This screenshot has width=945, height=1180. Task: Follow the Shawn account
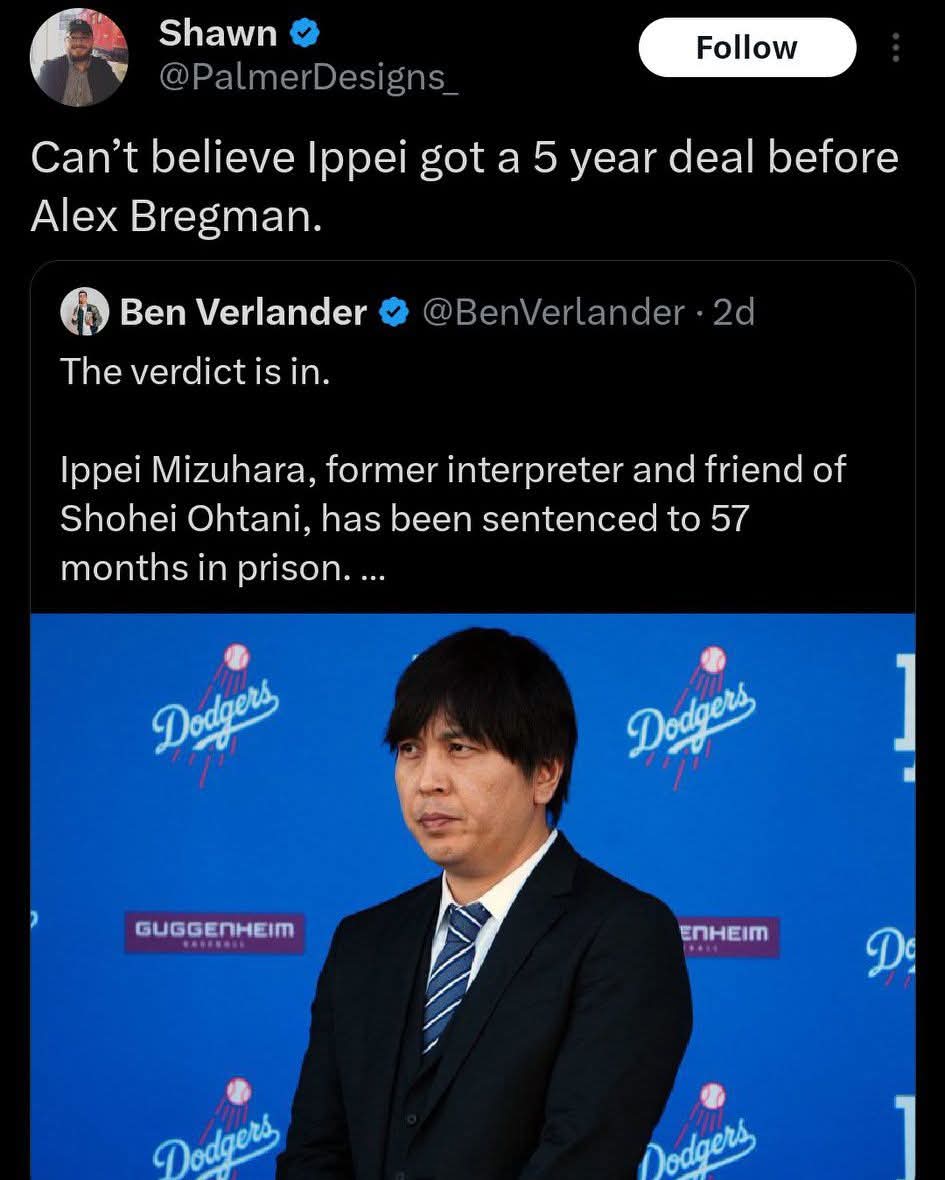click(x=746, y=48)
